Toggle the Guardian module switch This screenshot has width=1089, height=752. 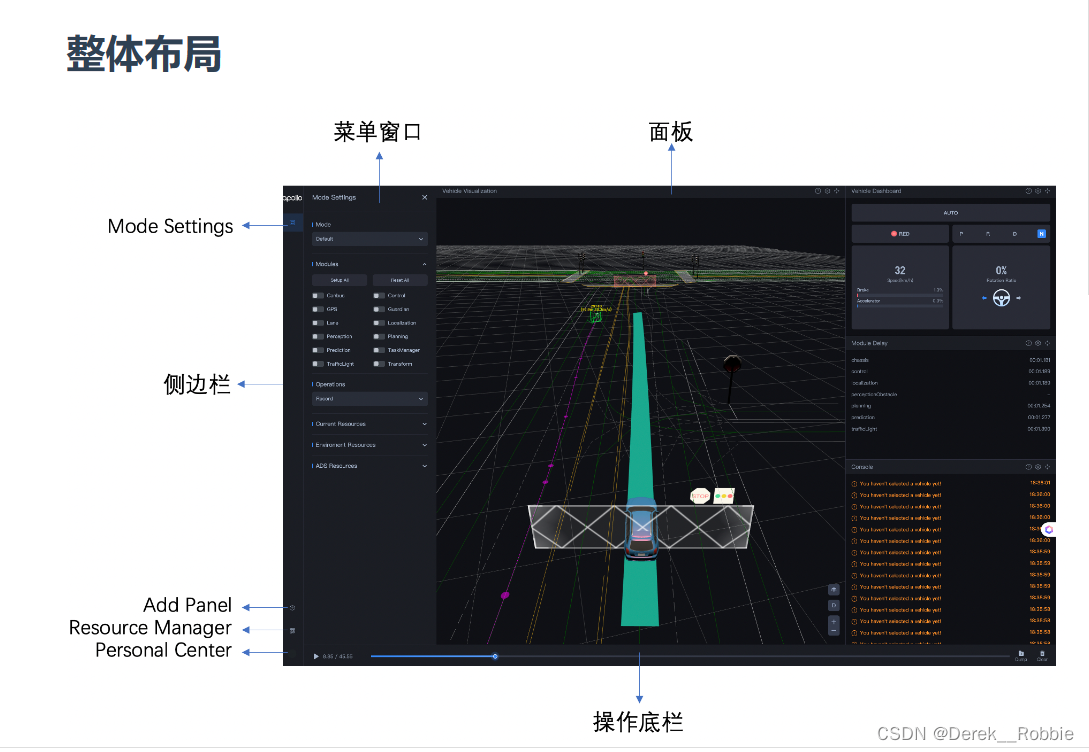click(379, 309)
